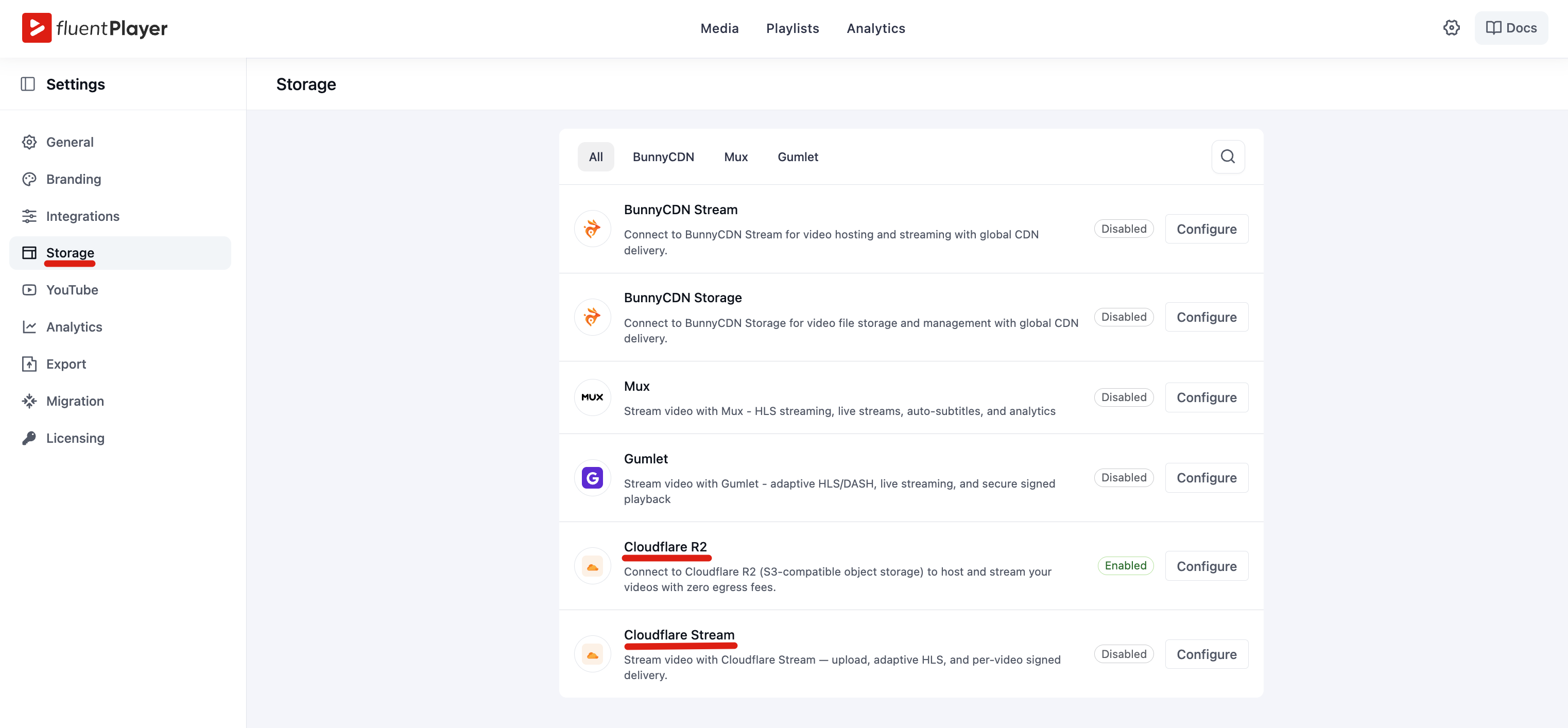Screen dimensions: 1568x728
Task: Click the Gumlet title text
Action: (646, 459)
